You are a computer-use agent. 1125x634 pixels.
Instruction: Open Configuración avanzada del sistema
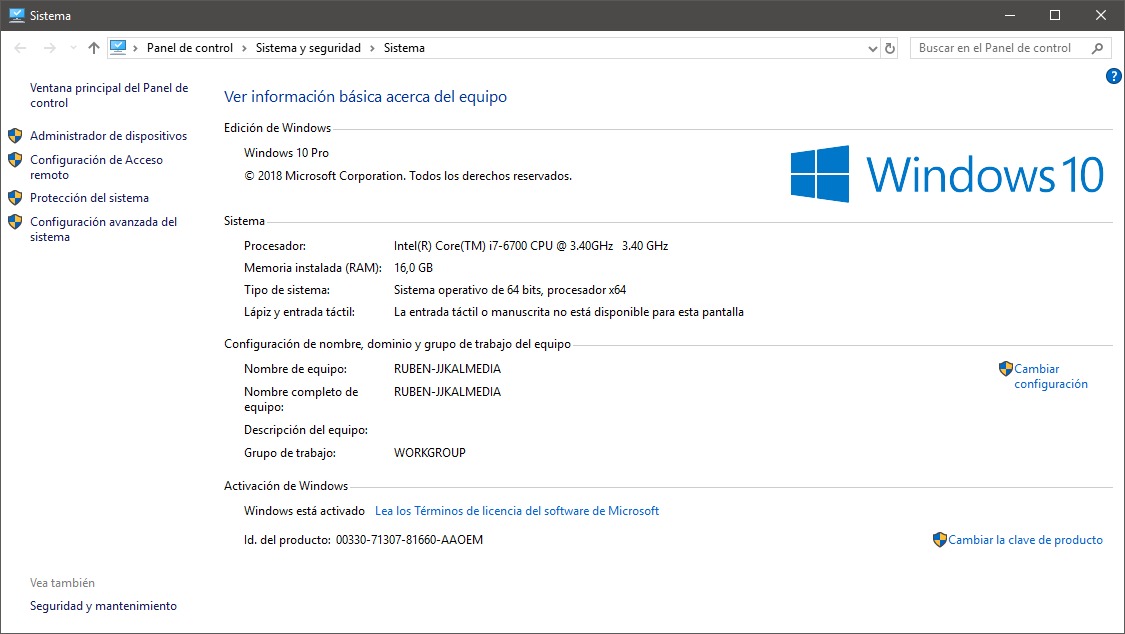point(103,230)
